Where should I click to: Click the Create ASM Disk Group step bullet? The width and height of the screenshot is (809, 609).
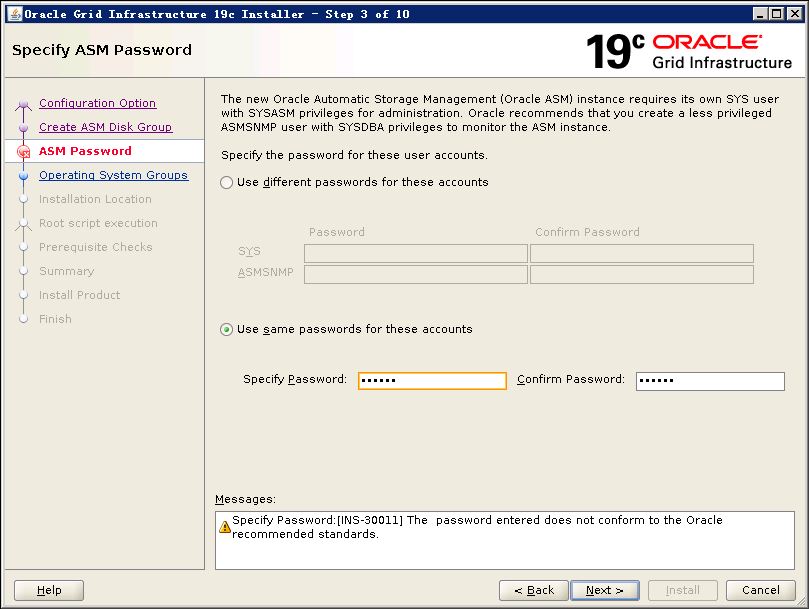23,127
